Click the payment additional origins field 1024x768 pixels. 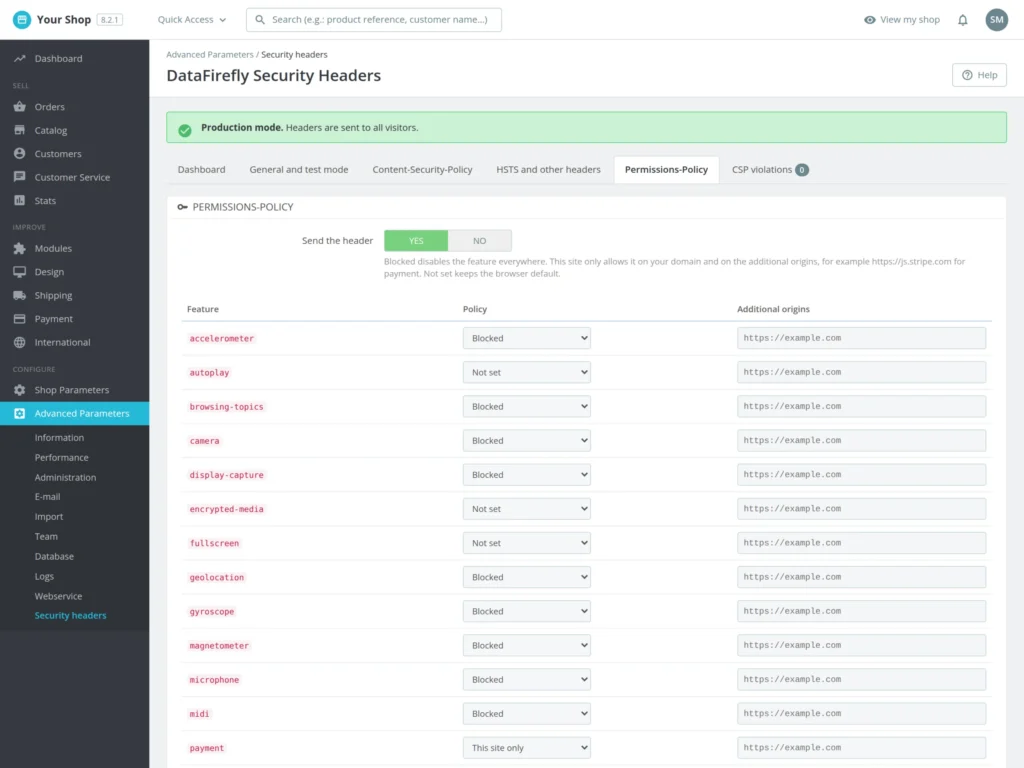861,748
